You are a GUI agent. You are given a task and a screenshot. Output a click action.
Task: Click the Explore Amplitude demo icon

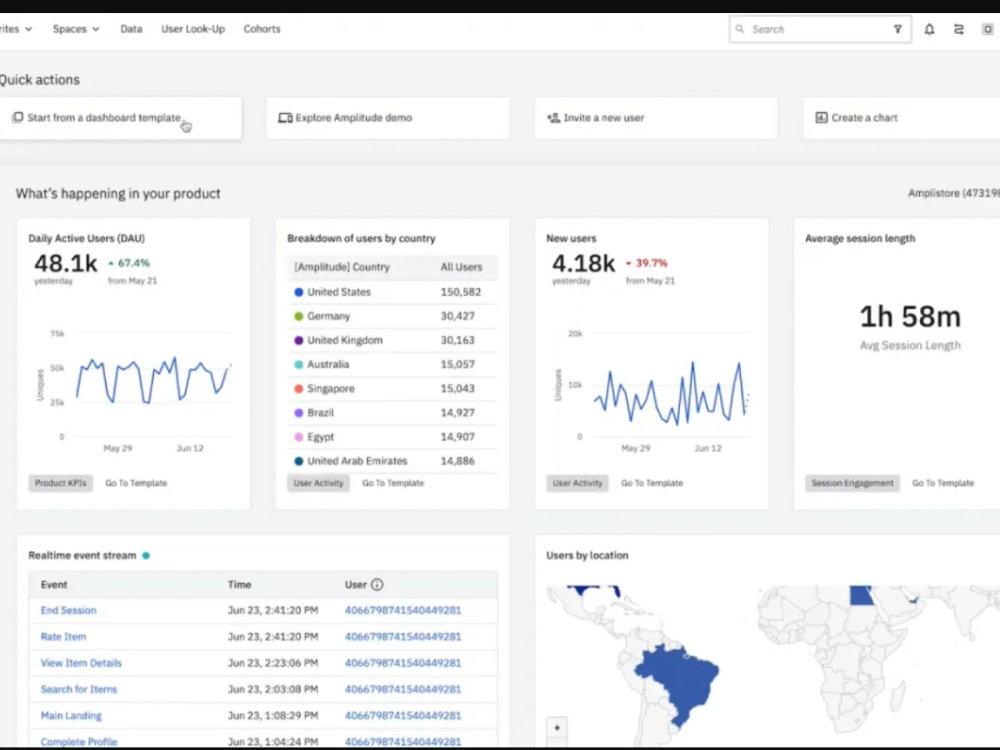(283, 117)
